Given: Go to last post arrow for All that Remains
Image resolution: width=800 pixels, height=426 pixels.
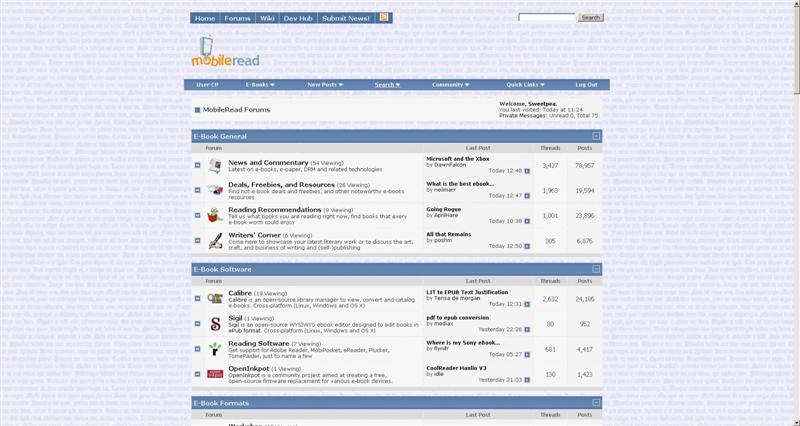Looking at the screenshot, I should (527, 246).
